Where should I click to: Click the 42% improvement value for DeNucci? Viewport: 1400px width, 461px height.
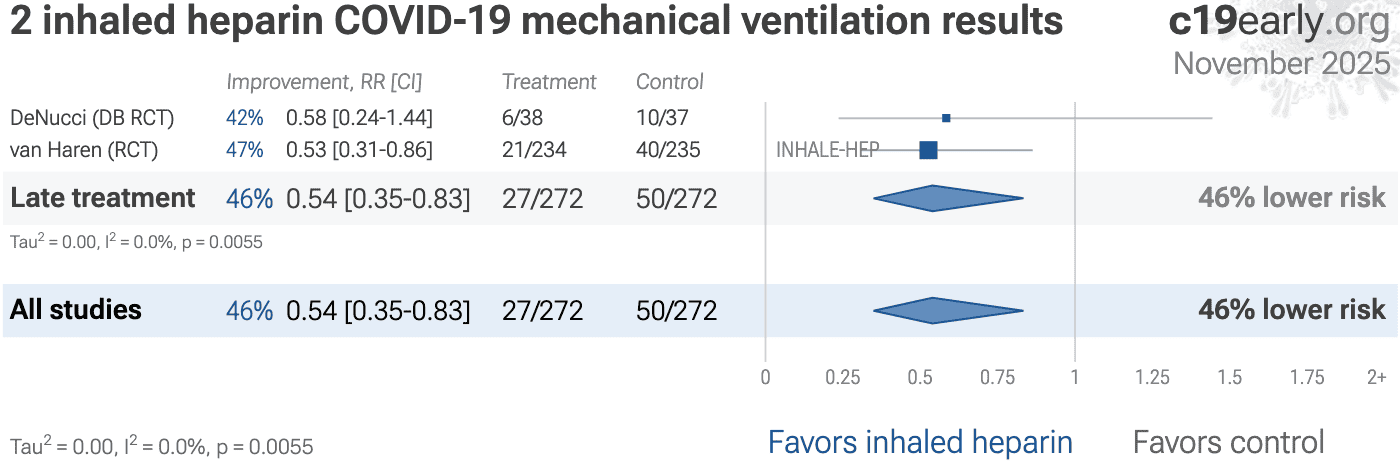tap(245, 118)
